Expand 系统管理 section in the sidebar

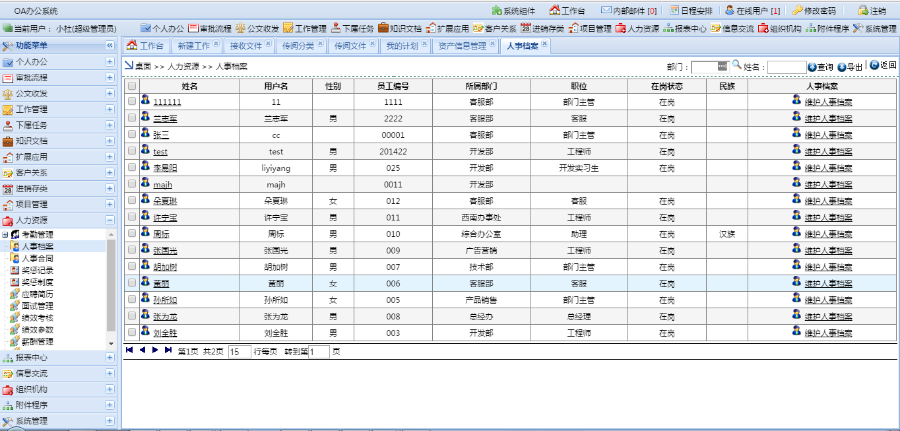click(x=110, y=421)
